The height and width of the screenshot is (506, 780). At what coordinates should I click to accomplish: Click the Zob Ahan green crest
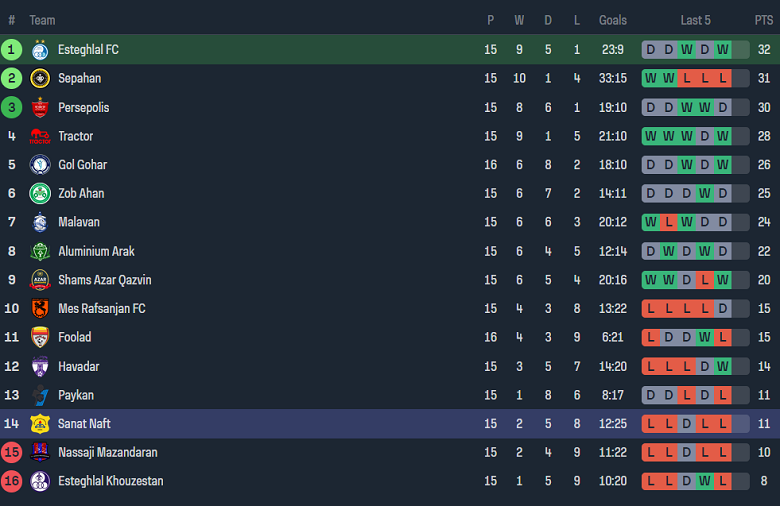(x=40, y=194)
